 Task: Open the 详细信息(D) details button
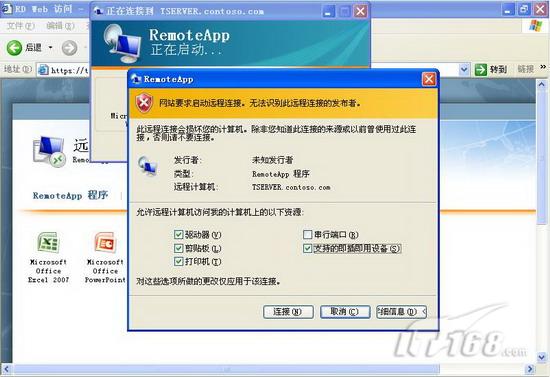(x=401, y=311)
